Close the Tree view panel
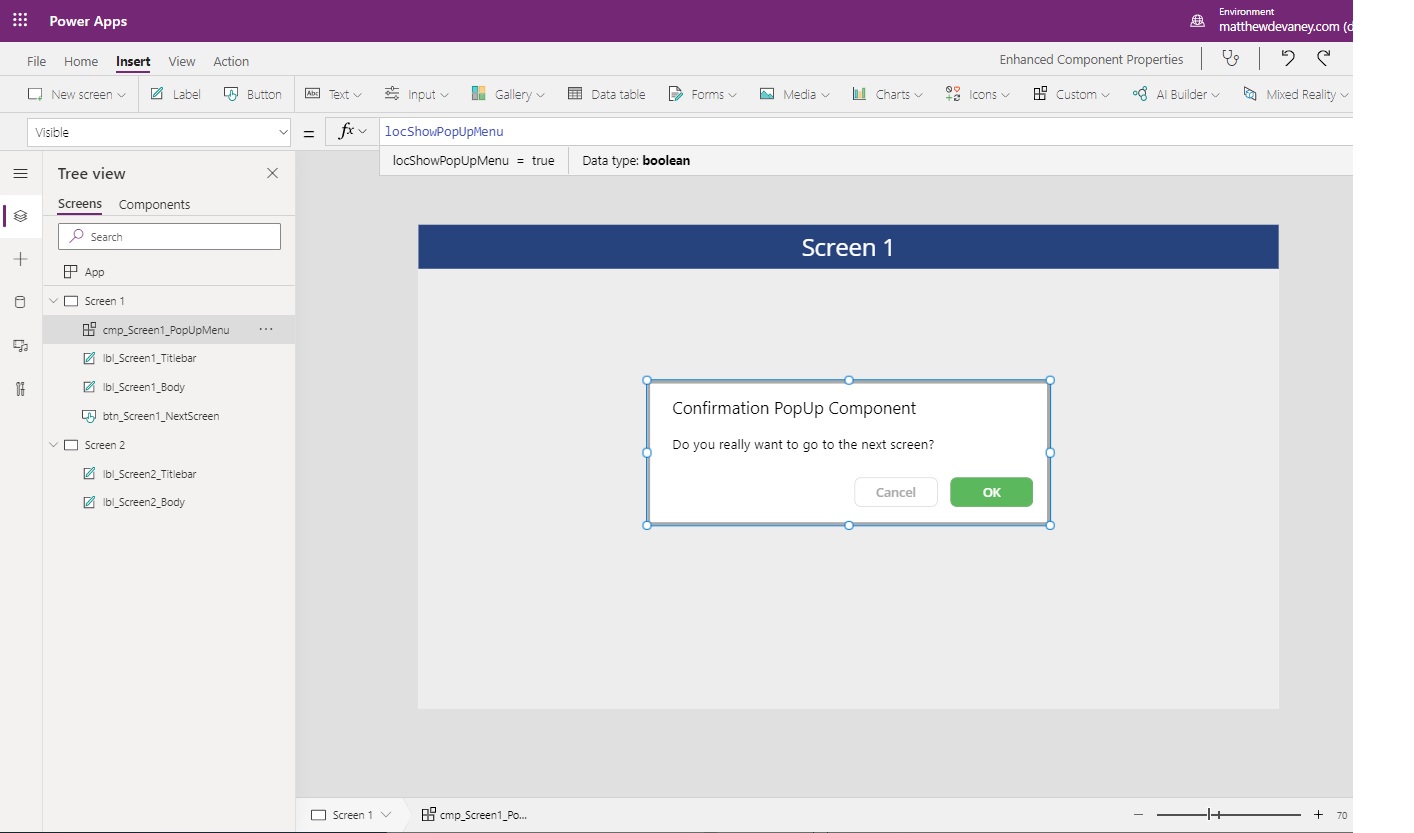The image size is (1414, 833). 272,173
